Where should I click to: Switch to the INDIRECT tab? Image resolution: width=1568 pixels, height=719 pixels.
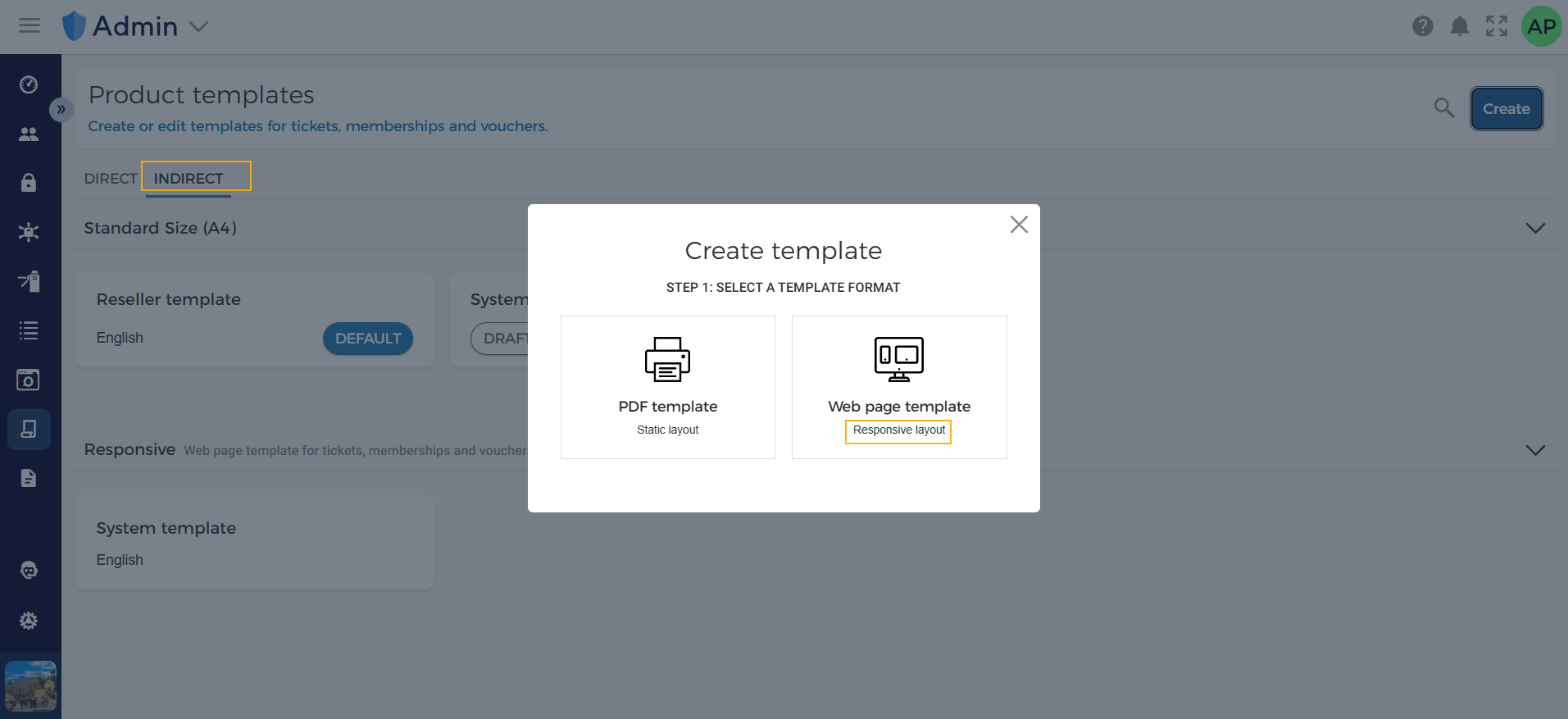coord(189,178)
